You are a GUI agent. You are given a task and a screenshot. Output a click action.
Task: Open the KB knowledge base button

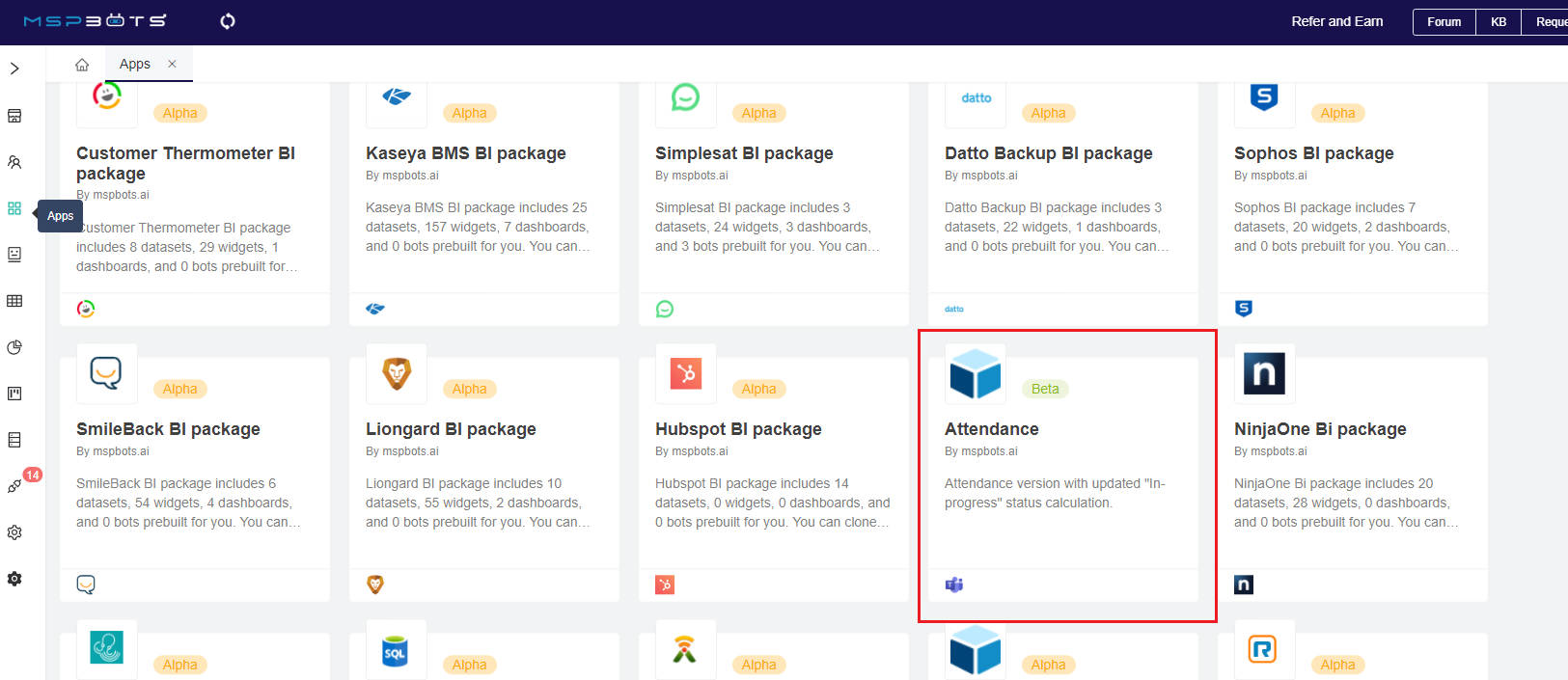1498,22
